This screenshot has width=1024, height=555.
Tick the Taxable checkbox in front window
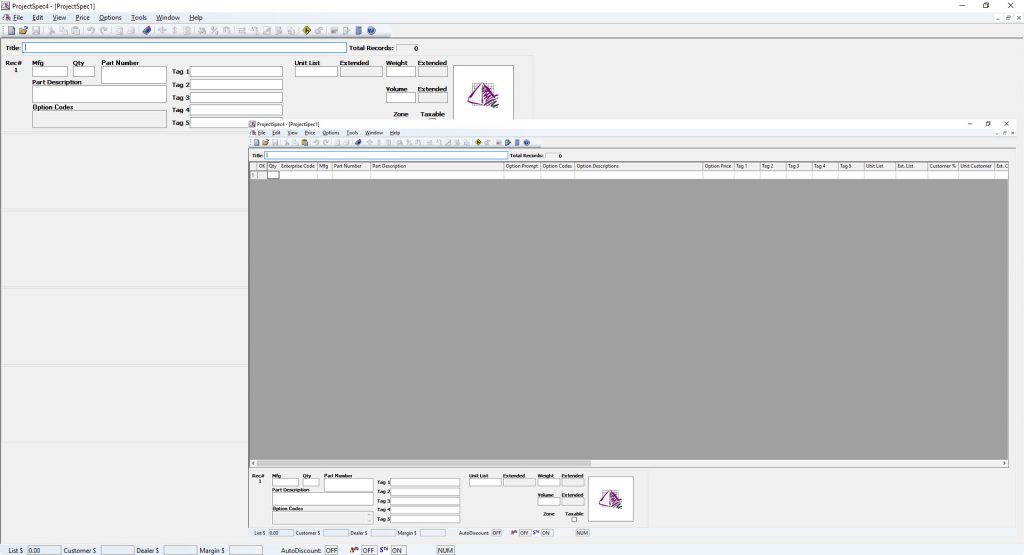tap(574, 520)
